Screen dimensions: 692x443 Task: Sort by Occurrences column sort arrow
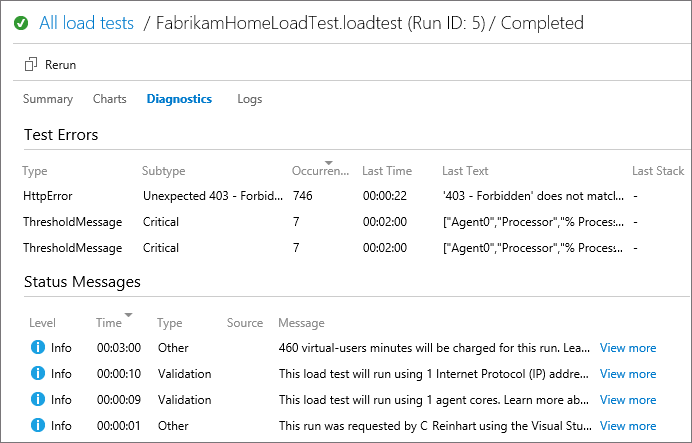[x=343, y=163]
